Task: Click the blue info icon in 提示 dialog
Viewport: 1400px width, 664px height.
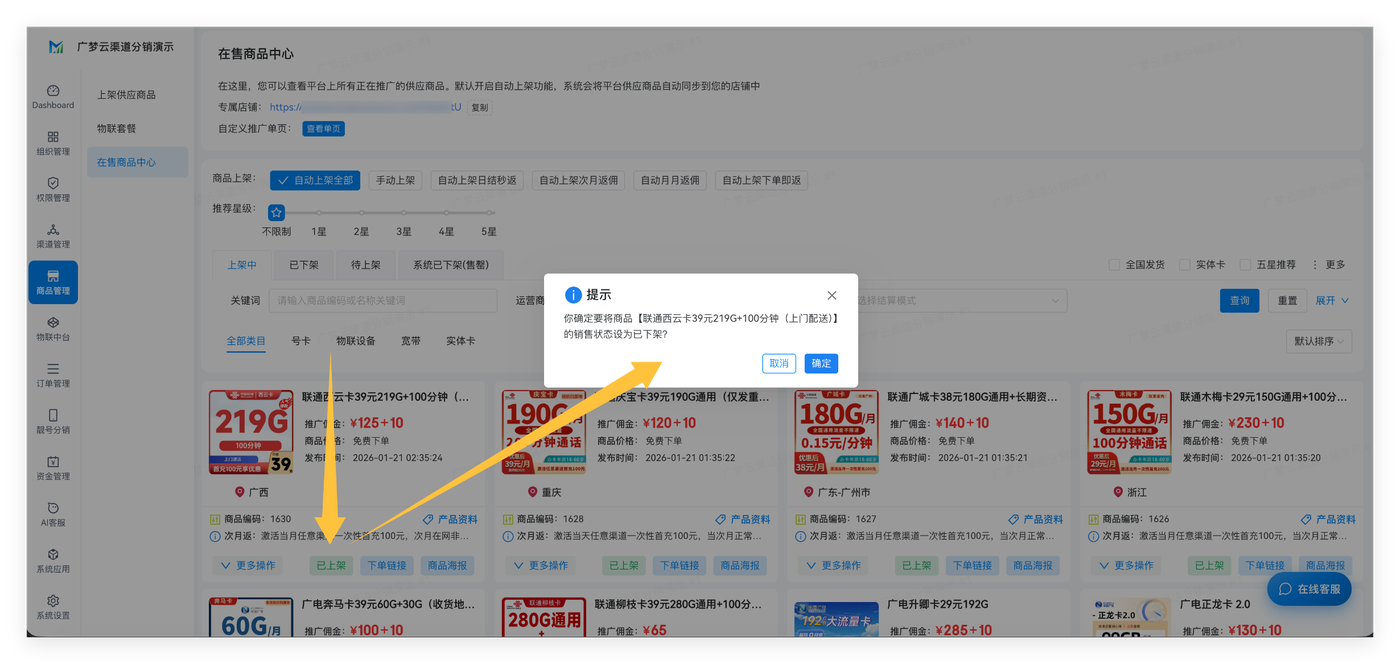Action: (x=573, y=295)
